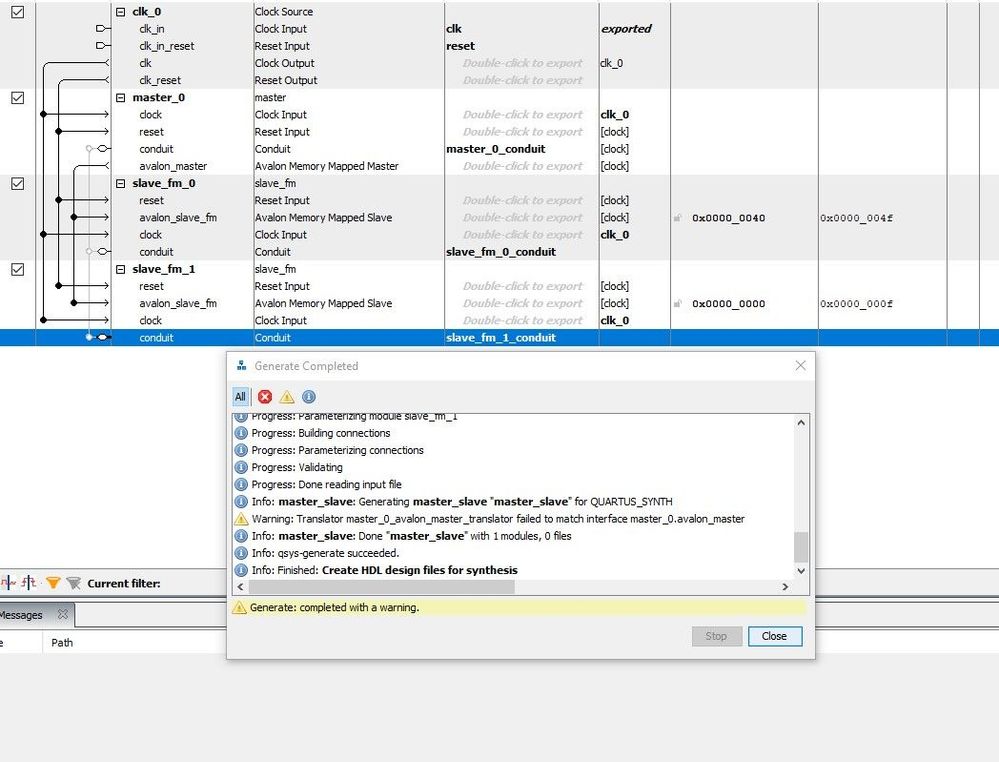Image resolution: width=999 pixels, height=762 pixels.
Task: Uncheck the clk_0 component checkbox
Action: pyautogui.click(x=17, y=12)
